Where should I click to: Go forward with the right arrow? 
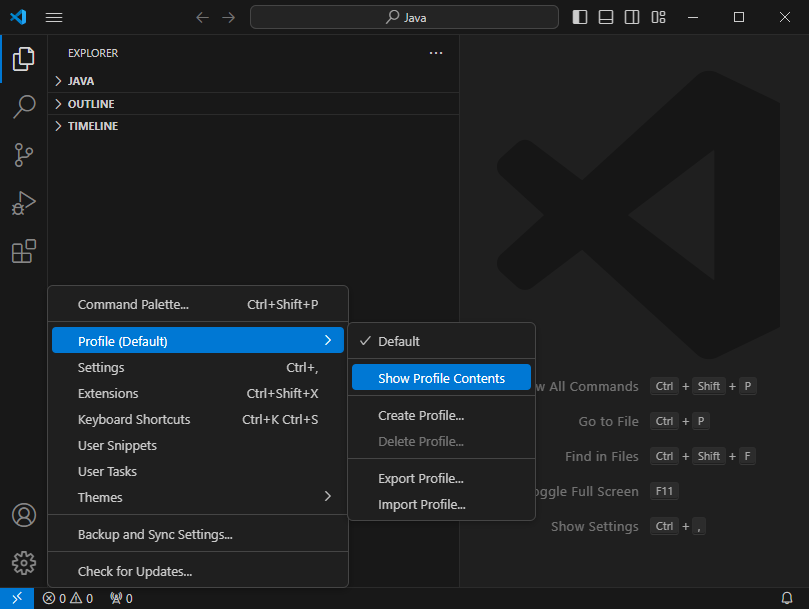coord(229,18)
